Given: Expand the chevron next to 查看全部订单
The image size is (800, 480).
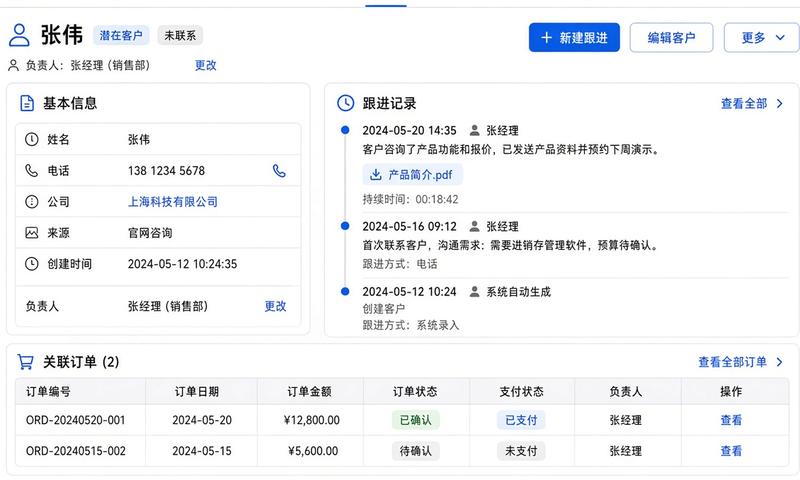Looking at the screenshot, I should [x=780, y=362].
